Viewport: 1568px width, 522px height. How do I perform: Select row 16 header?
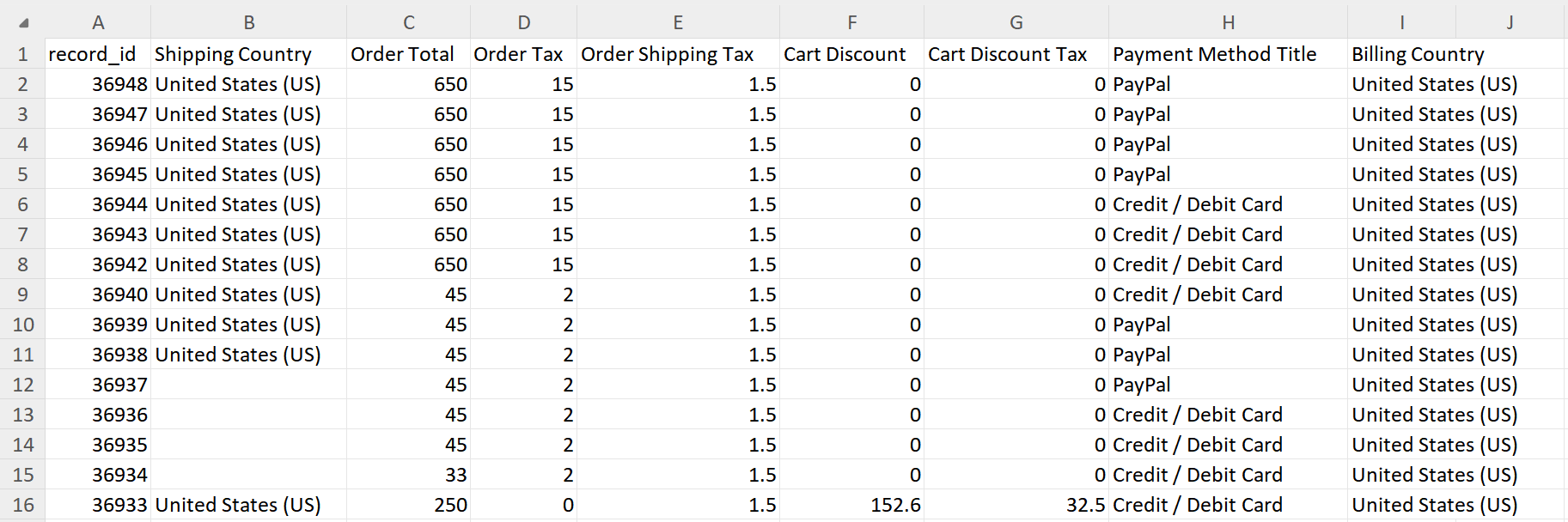tap(23, 505)
